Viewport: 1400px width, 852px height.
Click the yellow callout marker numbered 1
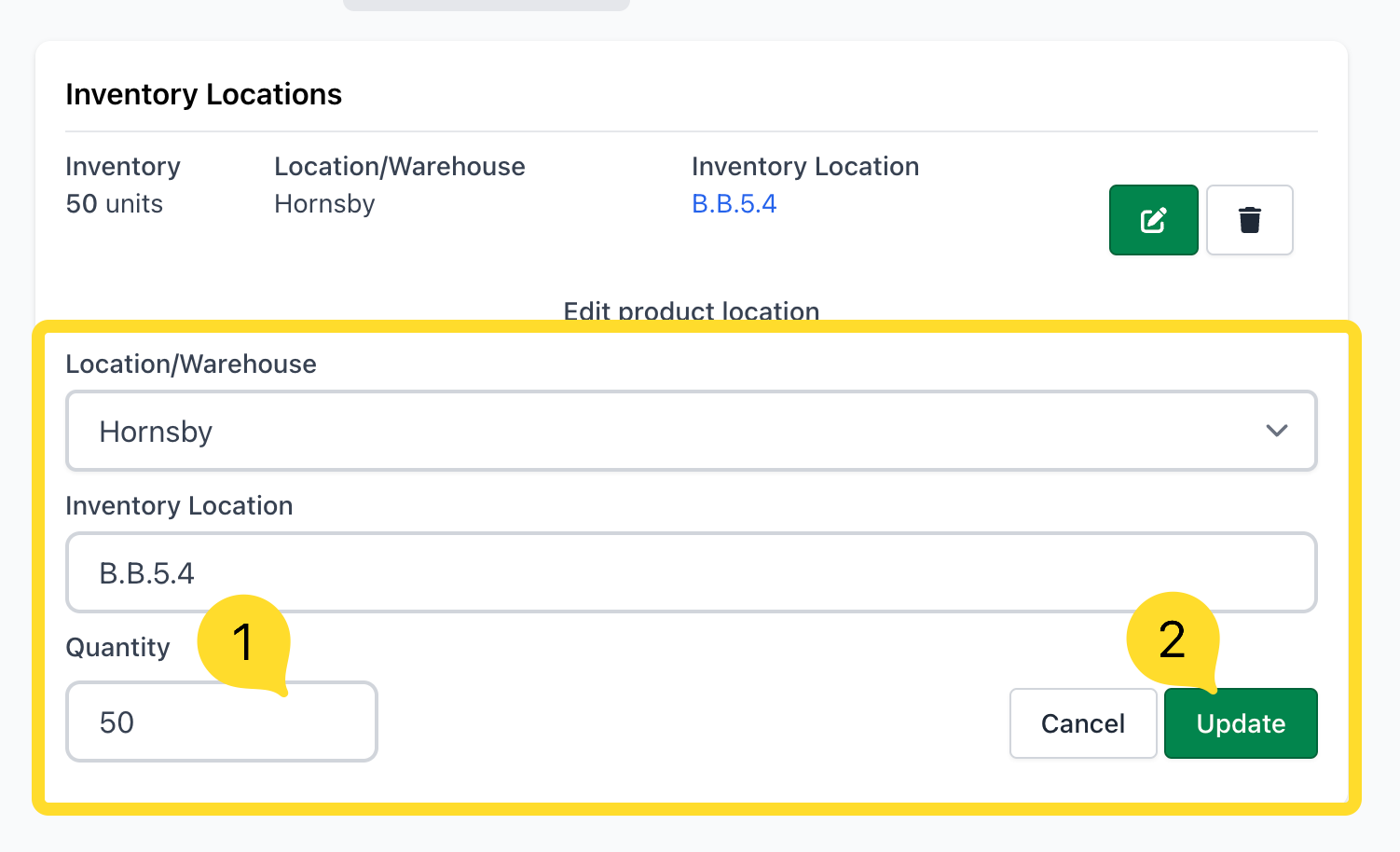pyautogui.click(x=243, y=642)
